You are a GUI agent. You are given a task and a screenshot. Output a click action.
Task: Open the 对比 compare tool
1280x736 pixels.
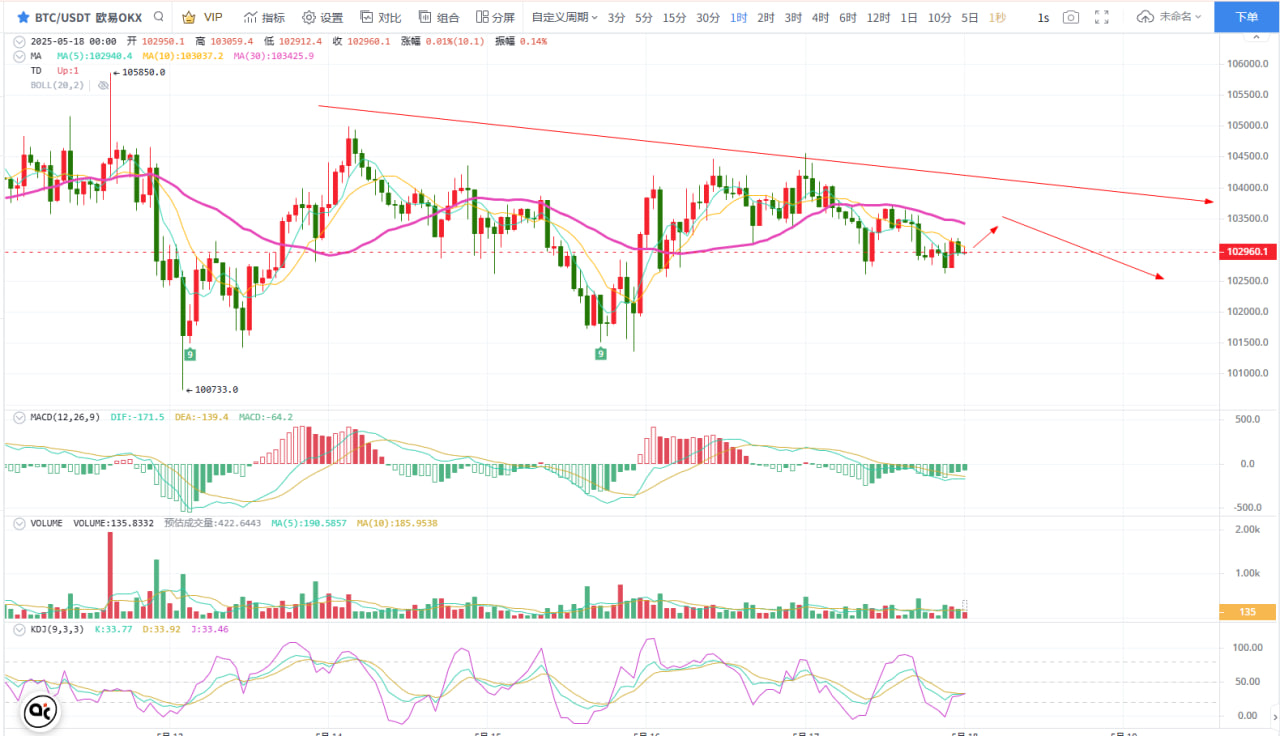[381, 17]
